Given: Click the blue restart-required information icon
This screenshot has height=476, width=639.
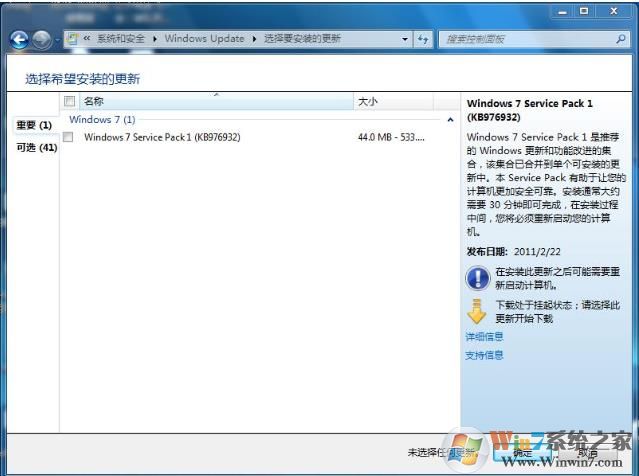Looking at the screenshot, I should click(x=477, y=278).
